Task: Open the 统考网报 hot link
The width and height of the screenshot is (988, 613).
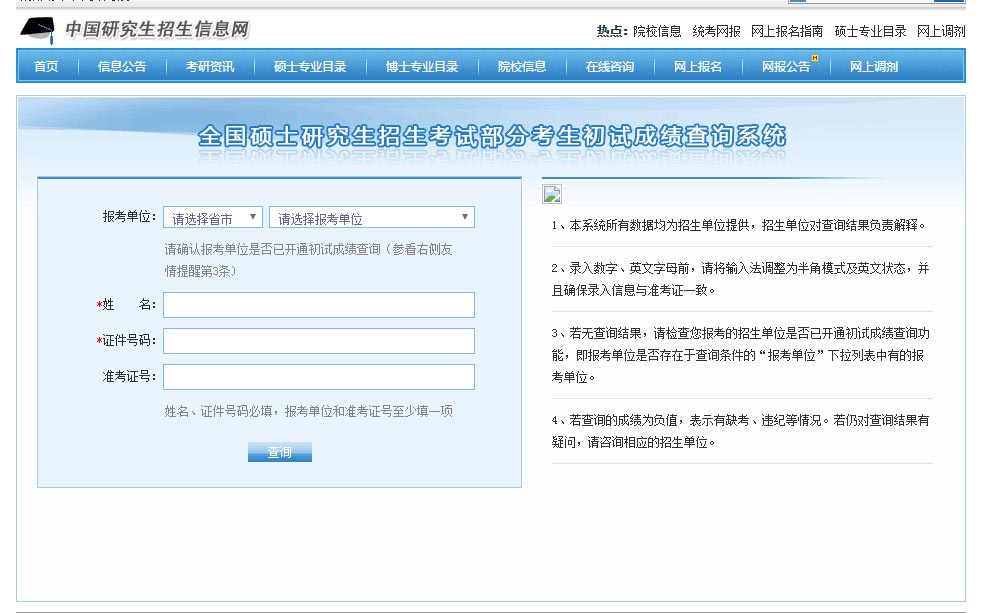Action: (x=716, y=31)
